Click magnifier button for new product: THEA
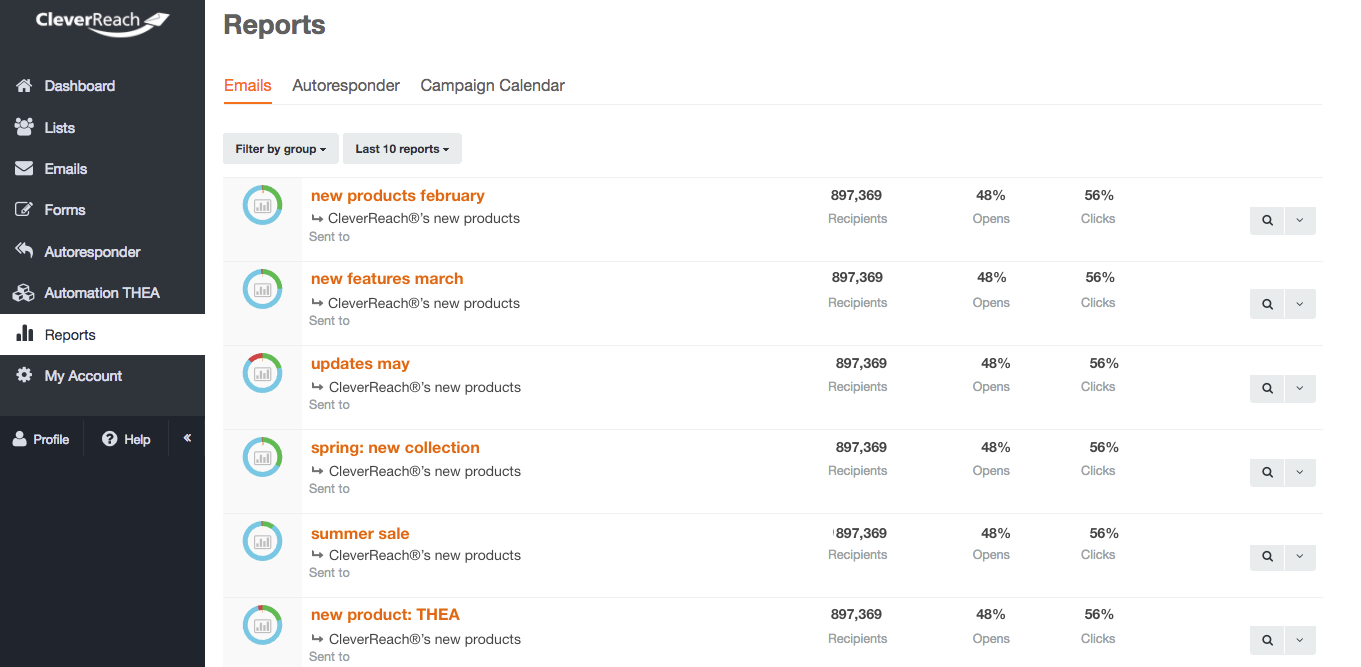This screenshot has width=1361, height=667. coord(1267,640)
